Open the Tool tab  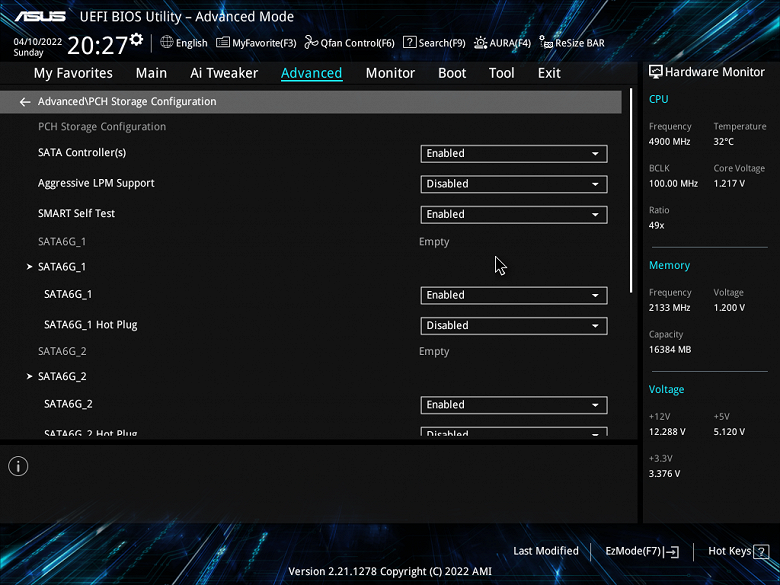[x=501, y=73]
